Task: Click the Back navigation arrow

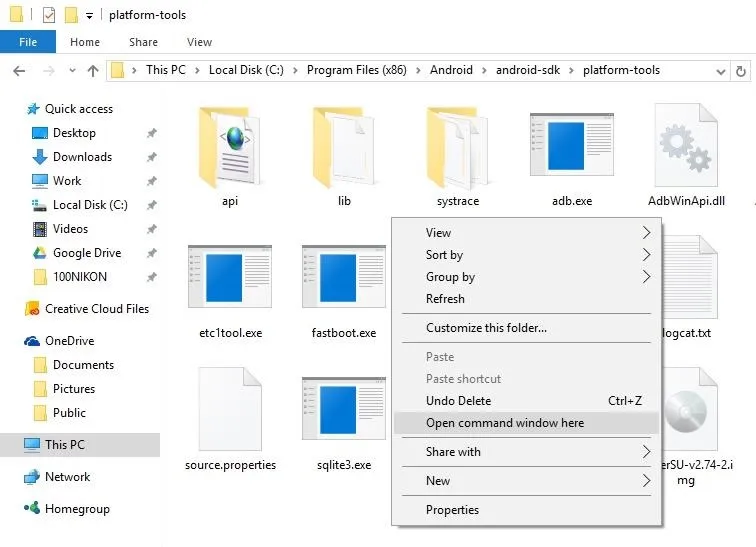Action: coord(19,71)
